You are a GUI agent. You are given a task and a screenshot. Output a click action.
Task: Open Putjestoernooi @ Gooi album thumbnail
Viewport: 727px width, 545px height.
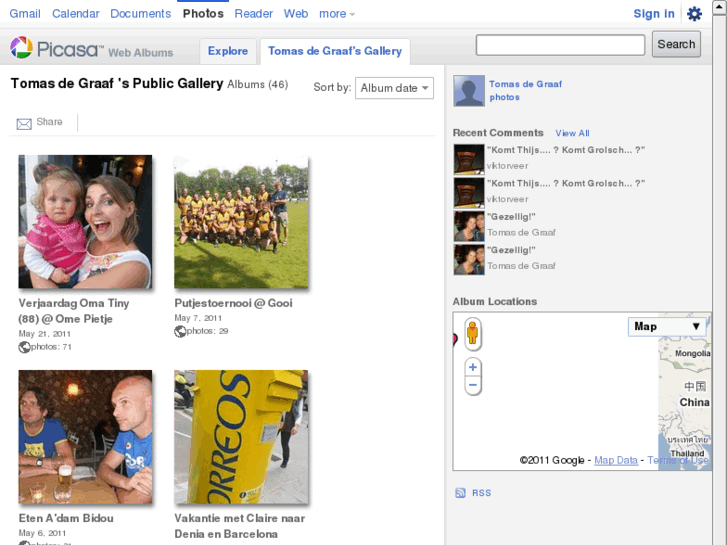click(241, 222)
